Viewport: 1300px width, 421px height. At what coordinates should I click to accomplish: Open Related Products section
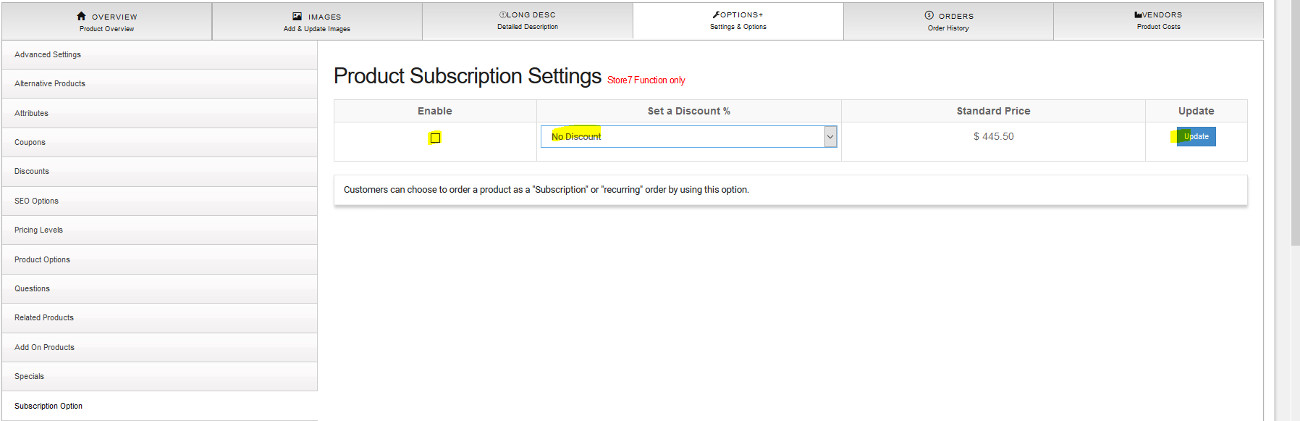(x=44, y=318)
